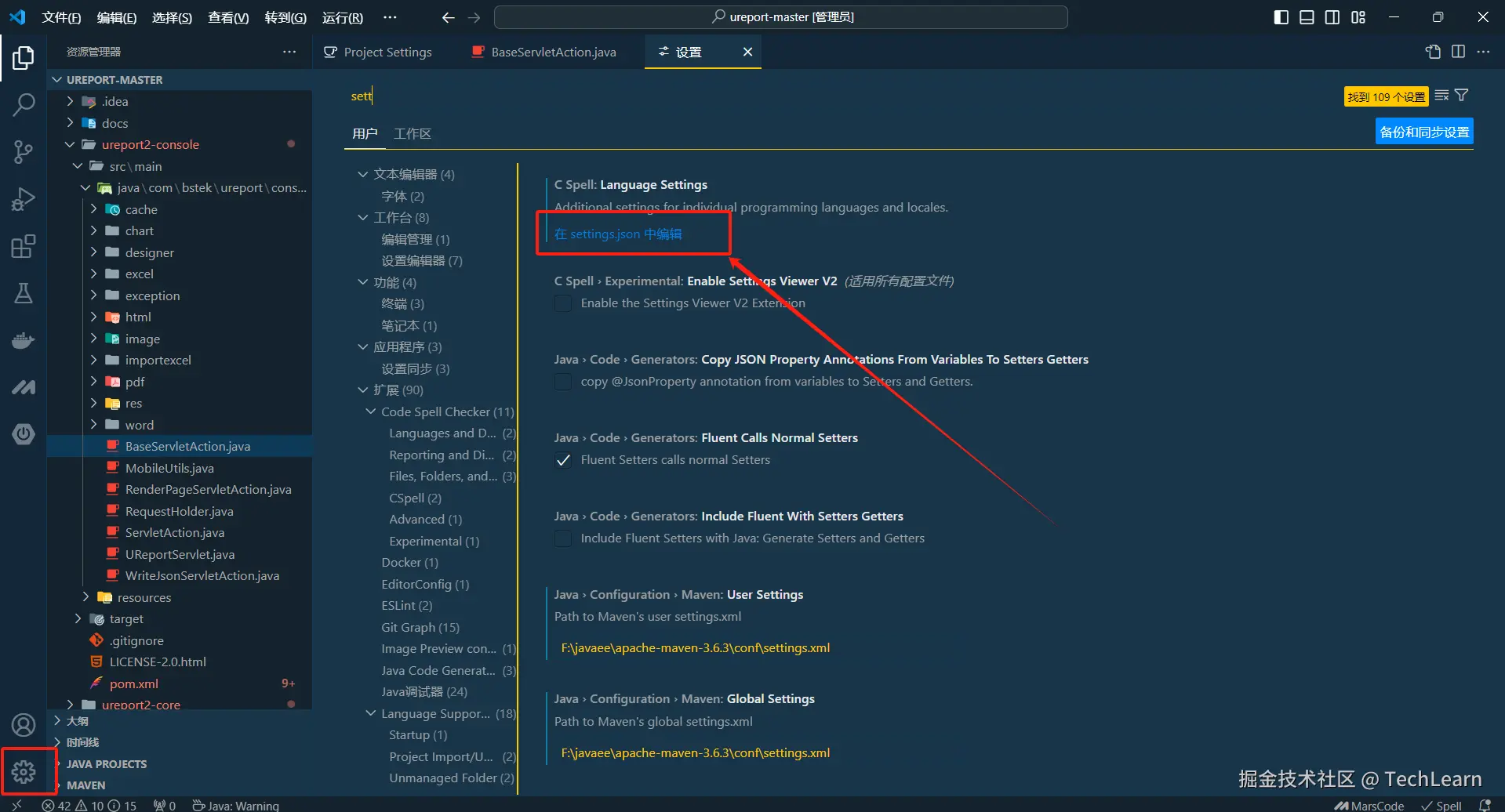The image size is (1505, 812).
Task: Uncheck Fluent Setters calls normal Setters
Action: (x=563, y=460)
